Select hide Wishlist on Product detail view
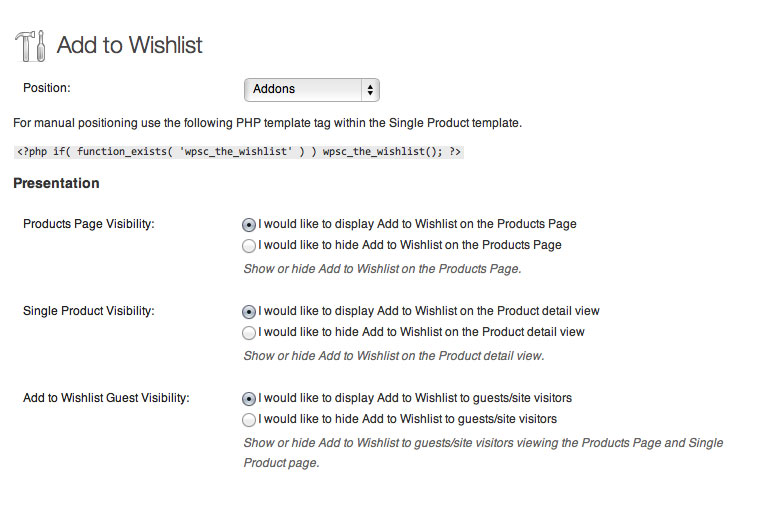This screenshot has width=766, height=505. (249, 333)
